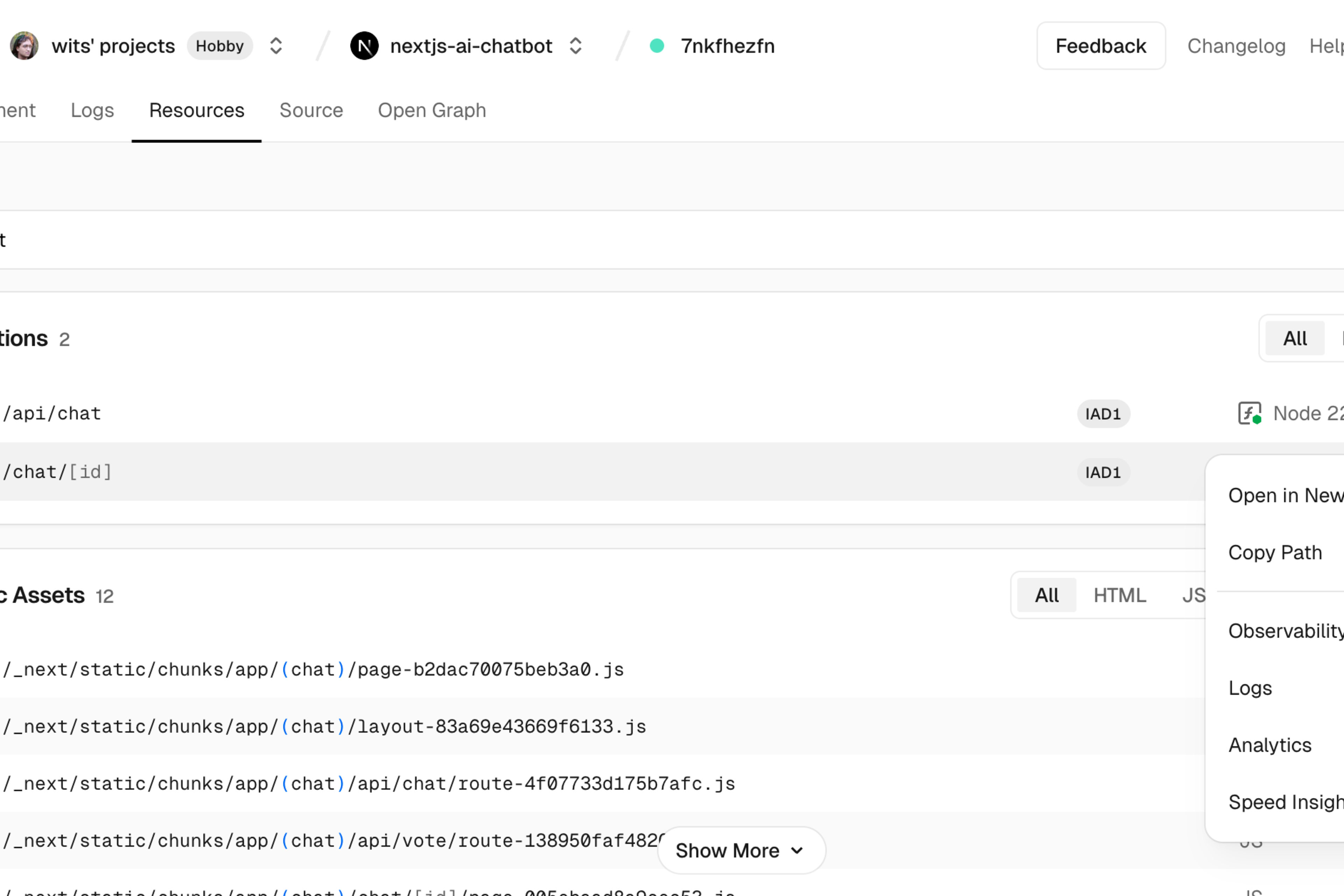Expand the nextjs-ai-chatbot project switcher chevron
The image size is (1344, 896).
(x=575, y=46)
